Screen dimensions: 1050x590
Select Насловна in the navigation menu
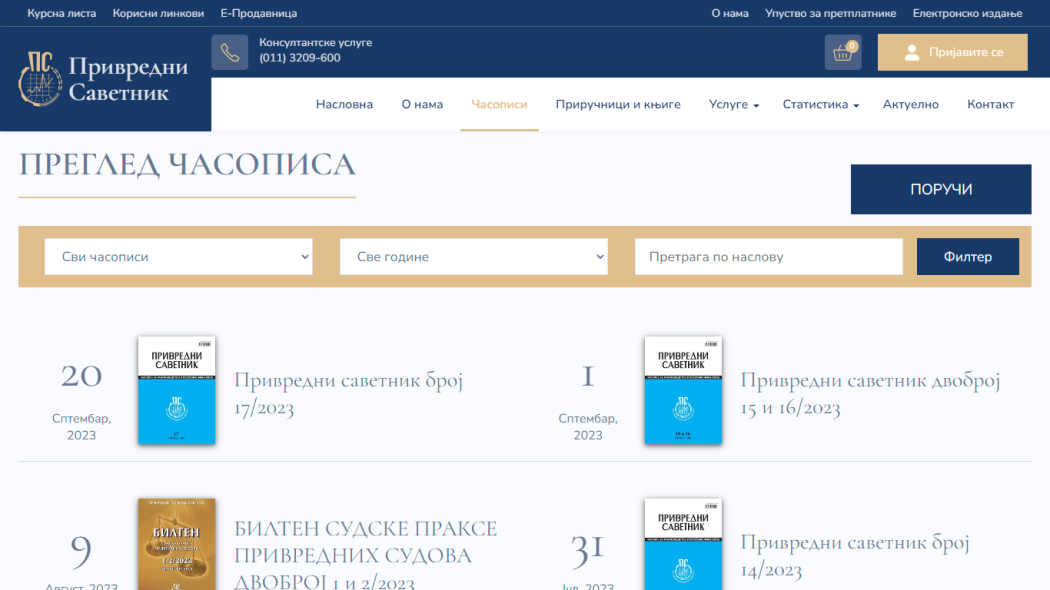coord(344,104)
